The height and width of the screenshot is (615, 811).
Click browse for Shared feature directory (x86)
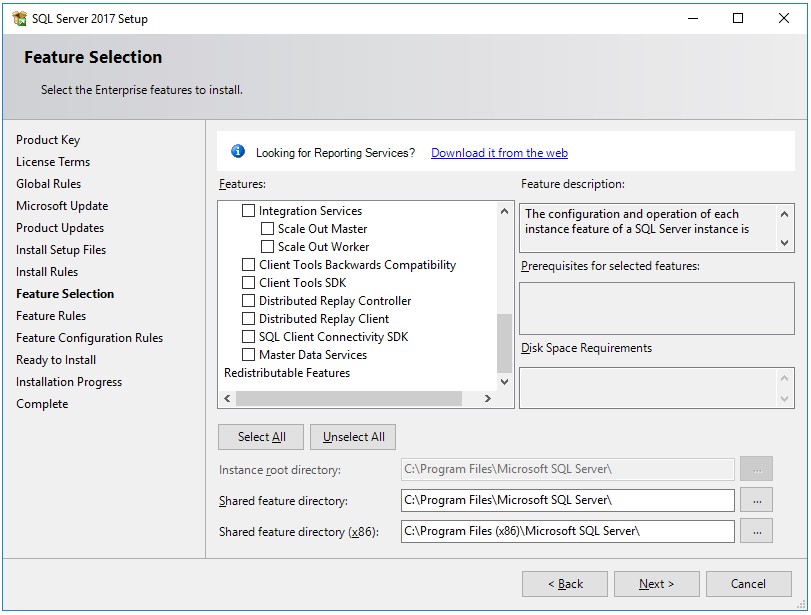tap(756, 531)
